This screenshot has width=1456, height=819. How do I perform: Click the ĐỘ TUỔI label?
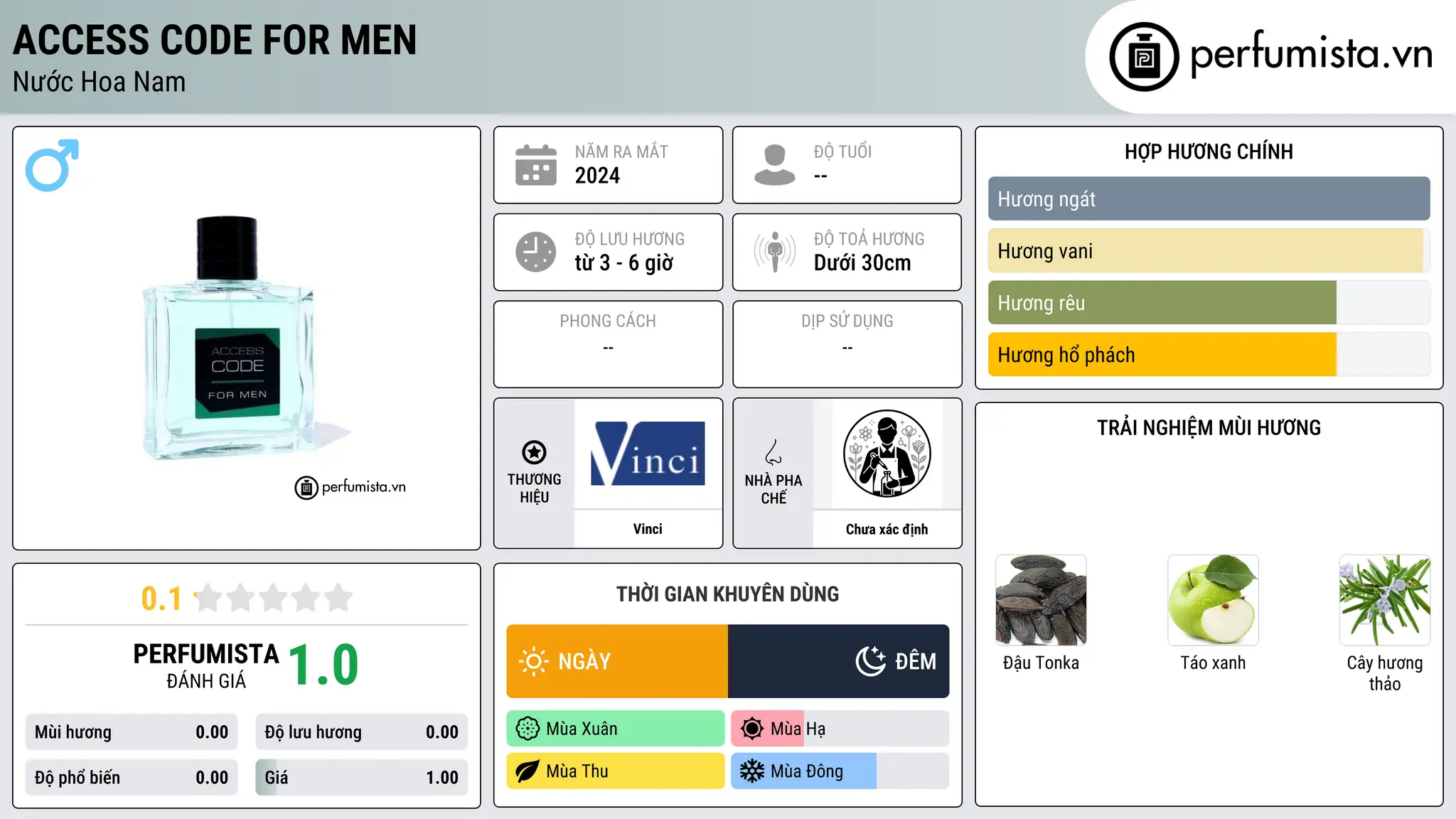[x=842, y=152]
